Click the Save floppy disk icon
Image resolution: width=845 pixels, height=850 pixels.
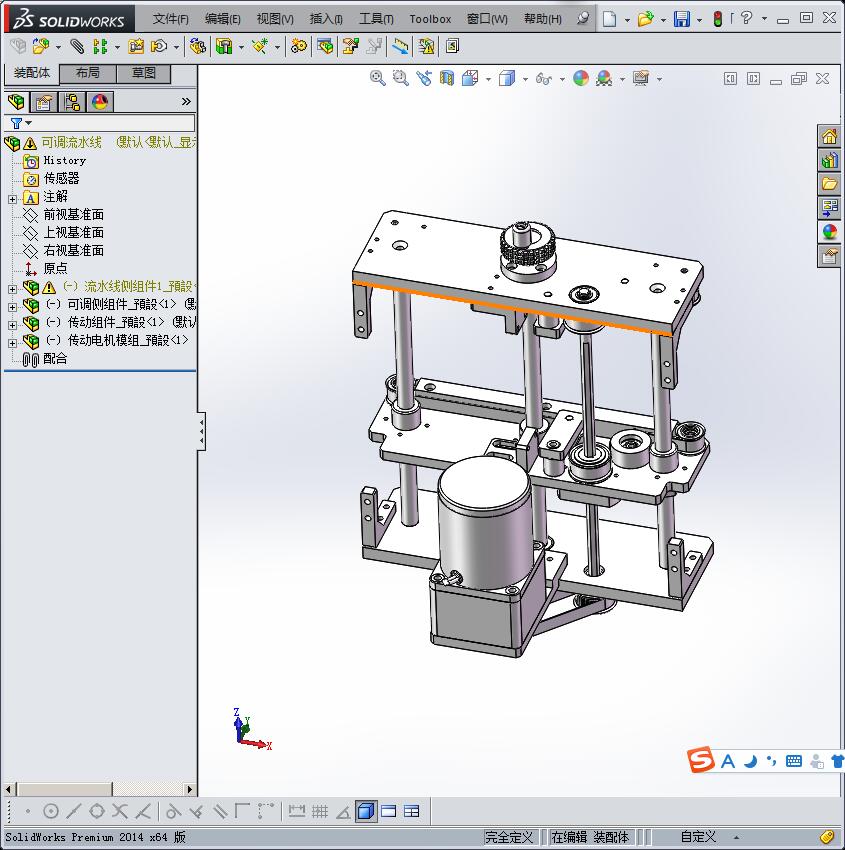682,19
